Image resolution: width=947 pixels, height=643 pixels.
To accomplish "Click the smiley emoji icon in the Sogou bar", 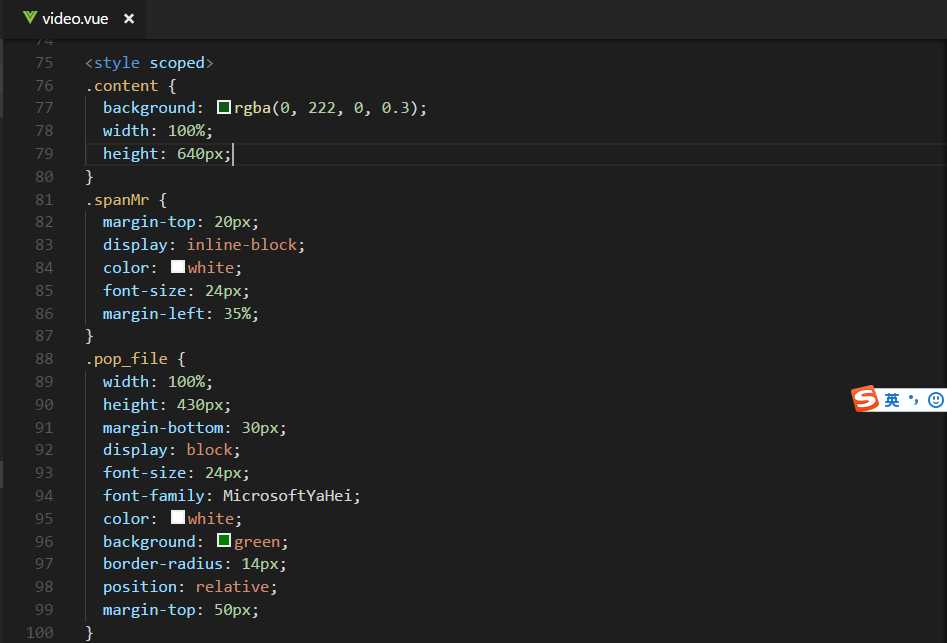I will coord(936,399).
